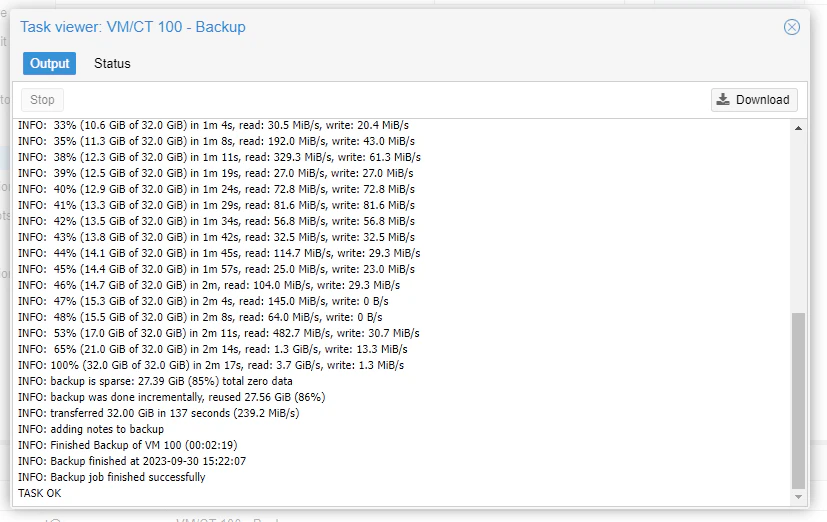The height and width of the screenshot is (522, 827).
Task: Click 'backup is sparse: 27.39 GiB' line
Action: click(155, 381)
